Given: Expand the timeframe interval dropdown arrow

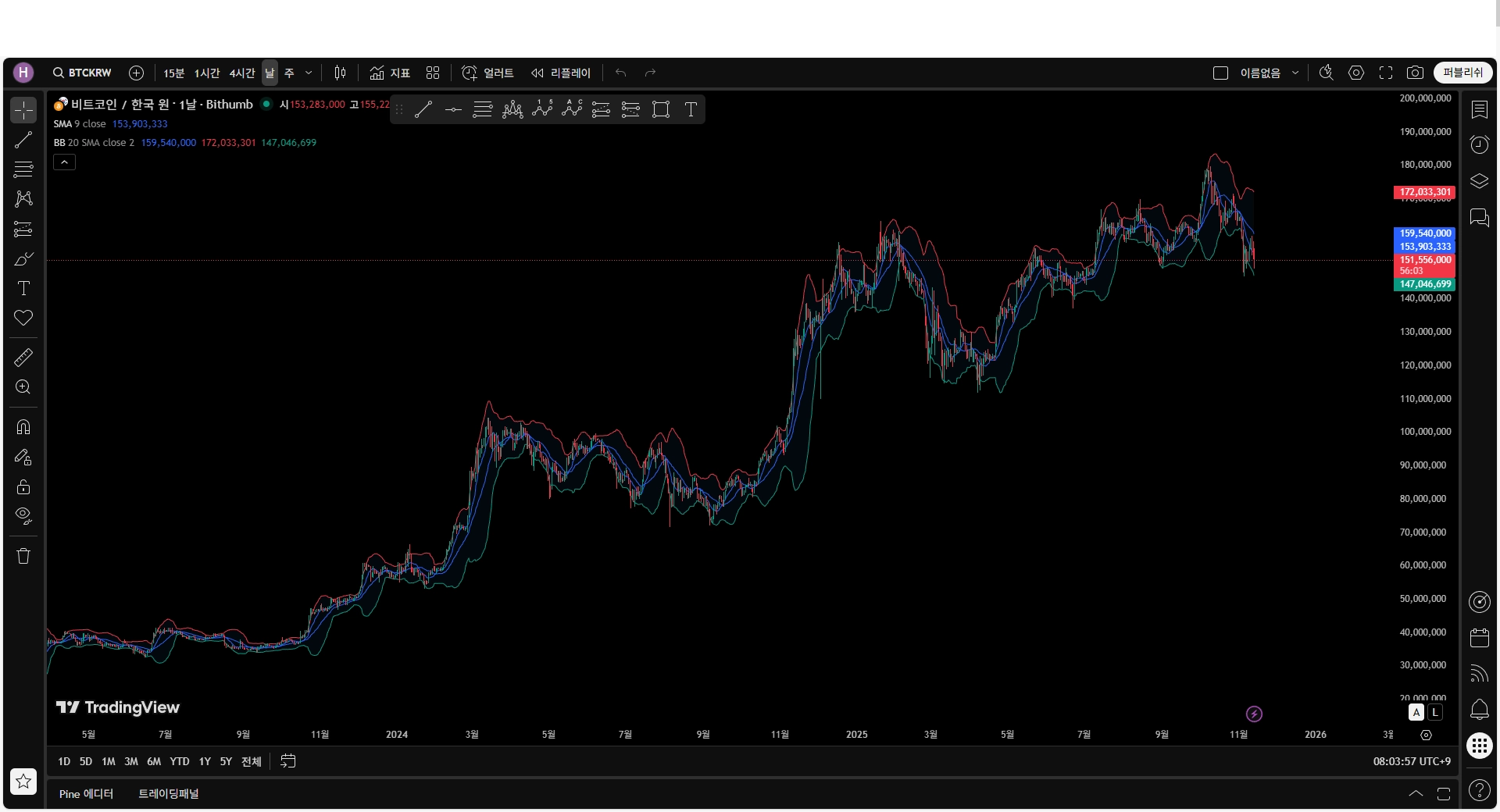Looking at the screenshot, I should [x=309, y=73].
